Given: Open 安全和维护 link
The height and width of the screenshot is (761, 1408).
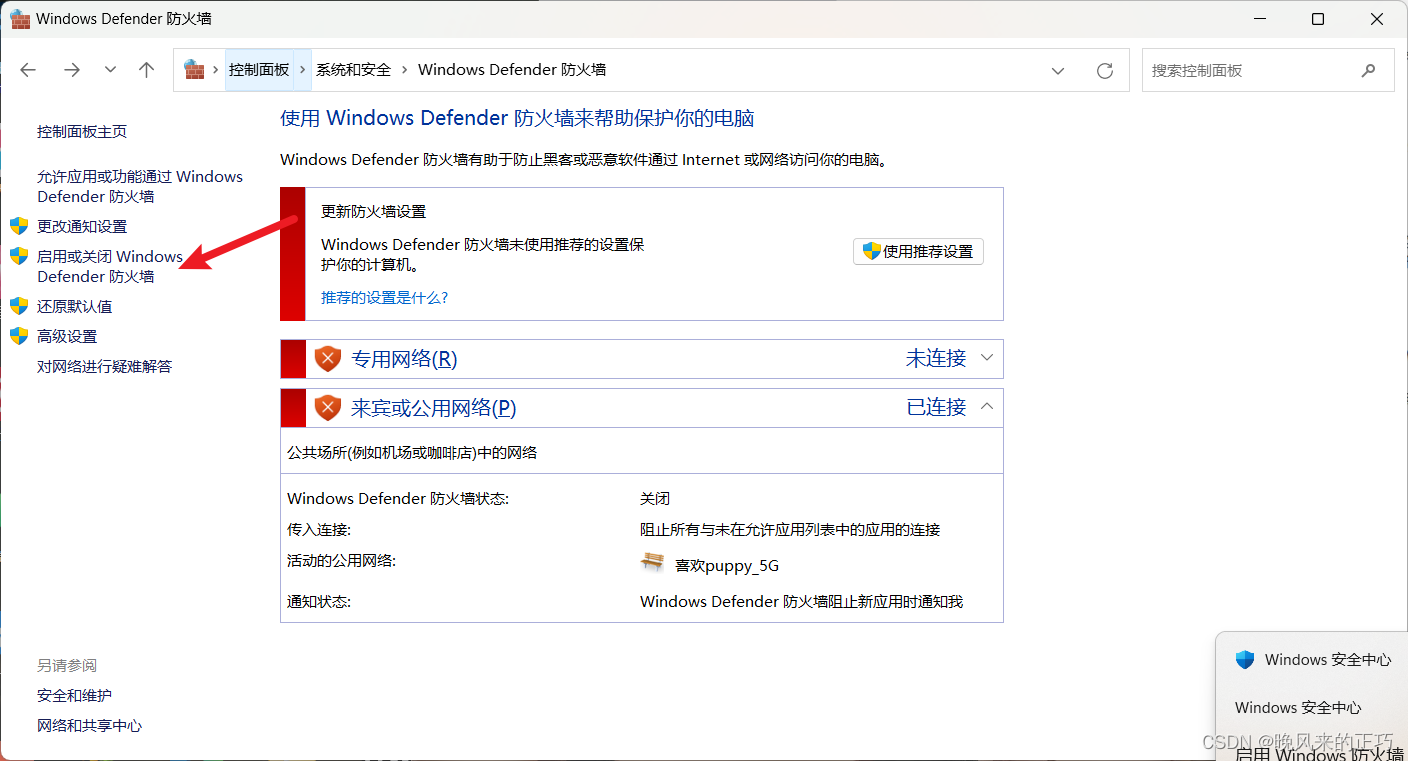Looking at the screenshot, I should click(x=75, y=696).
